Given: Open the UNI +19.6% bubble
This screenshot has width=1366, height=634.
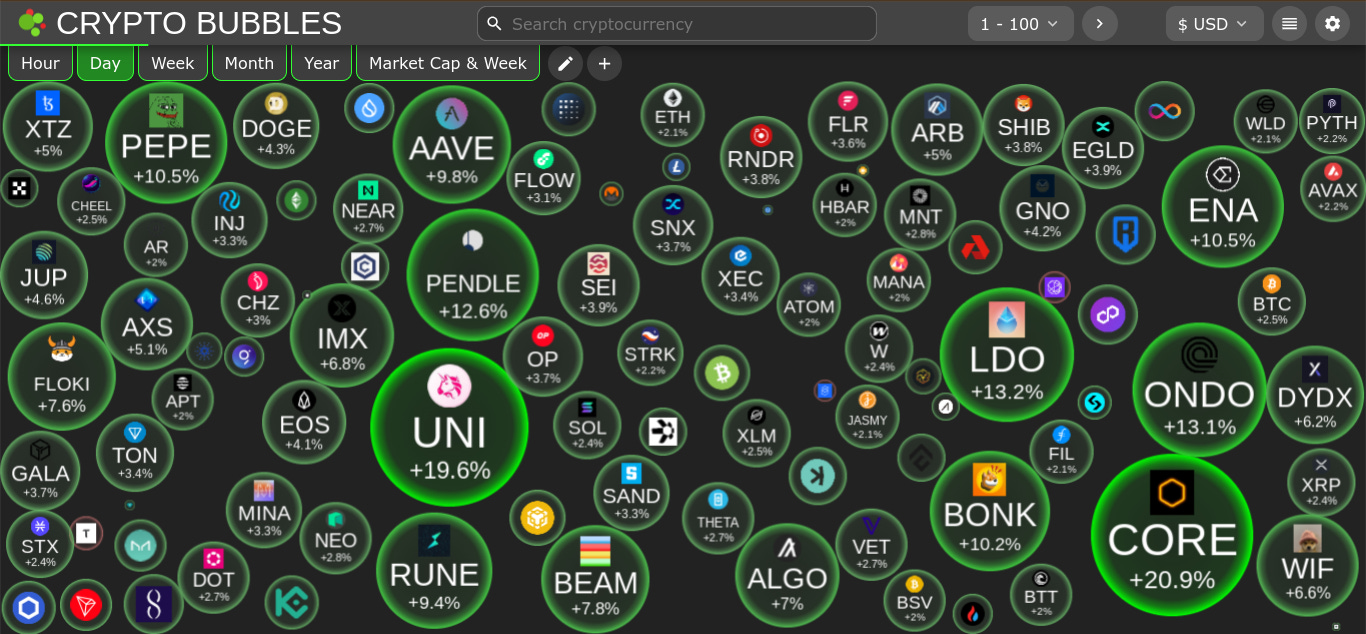Looking at the screenshot, I should click(x=449, y=427).
